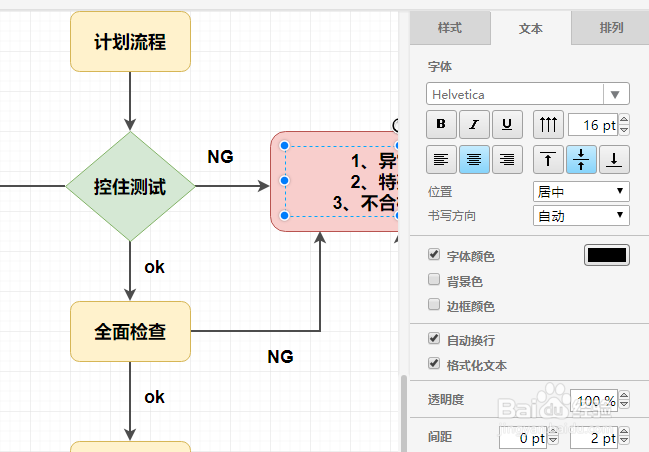
Task: Open the Helvetica font family dropdown
Action: [528, 94]
